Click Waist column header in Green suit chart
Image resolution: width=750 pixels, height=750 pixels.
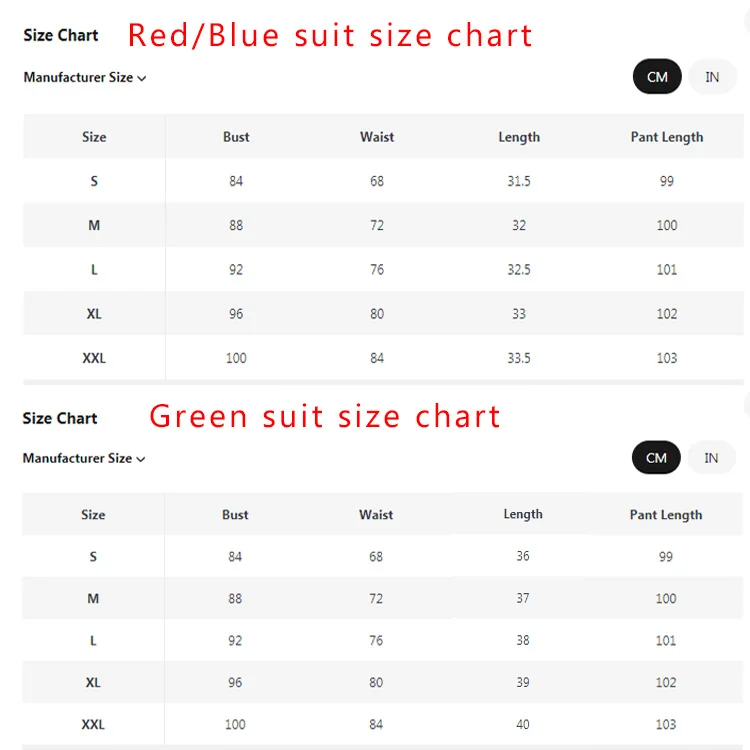click(376, 515)
